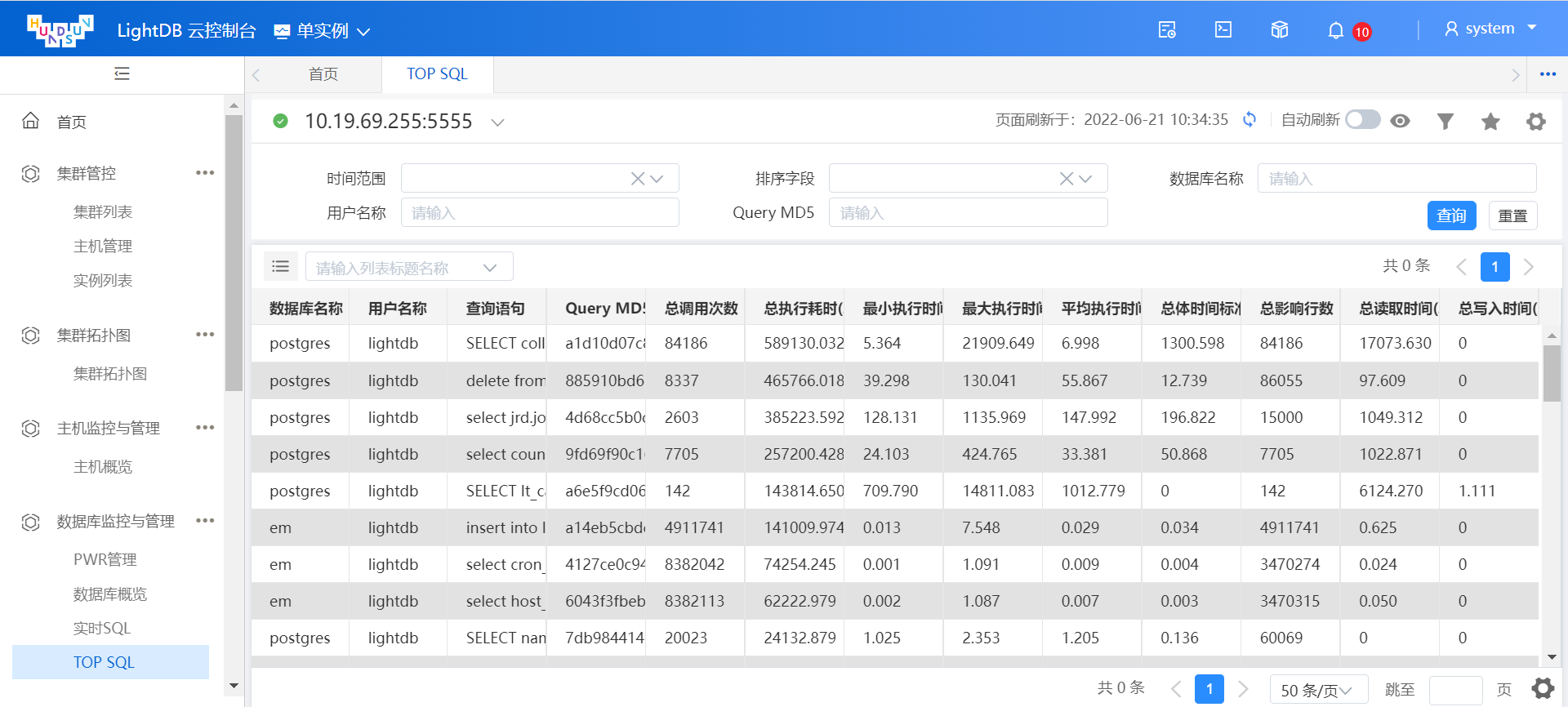1568x707 pixels.
Task: Open 实例列表 in the sidebar
Action: tap(103, 280)
